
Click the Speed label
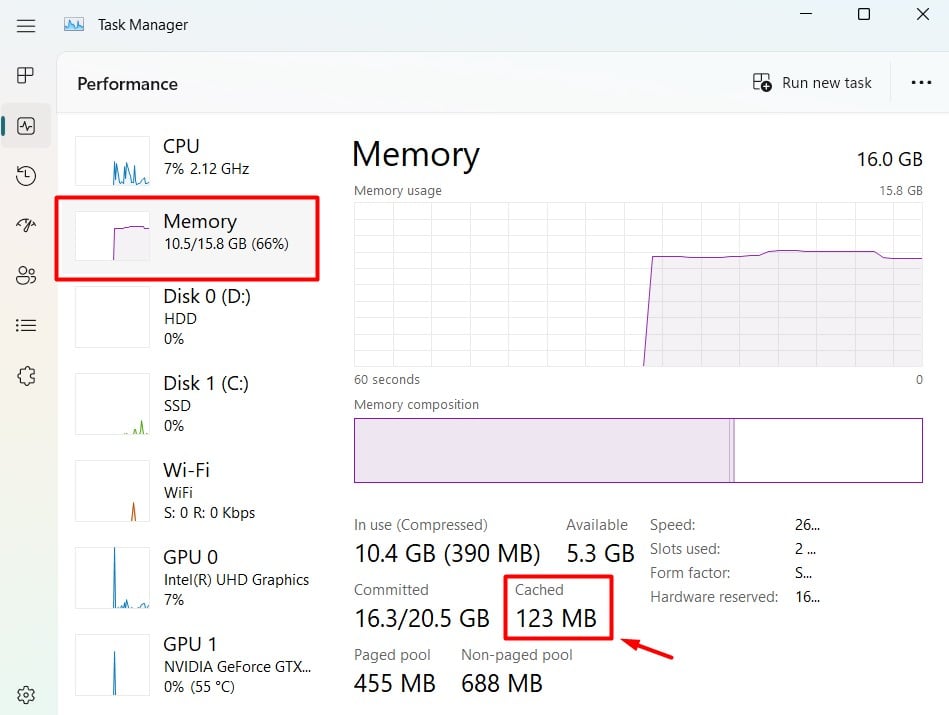click(x=672, y=525)
